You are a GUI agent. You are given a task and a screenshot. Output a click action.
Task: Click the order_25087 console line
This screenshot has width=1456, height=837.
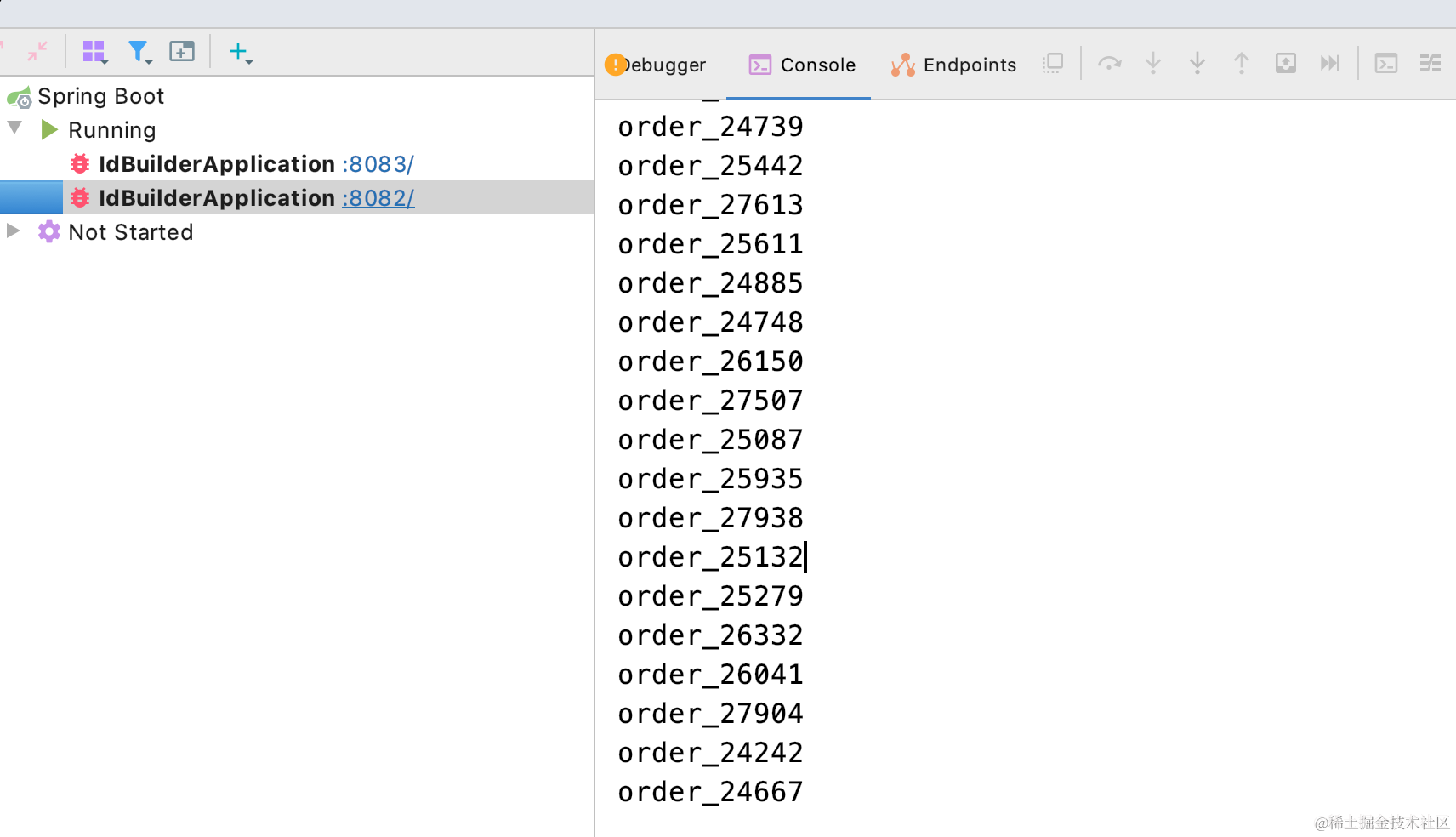tap(710, 440)
